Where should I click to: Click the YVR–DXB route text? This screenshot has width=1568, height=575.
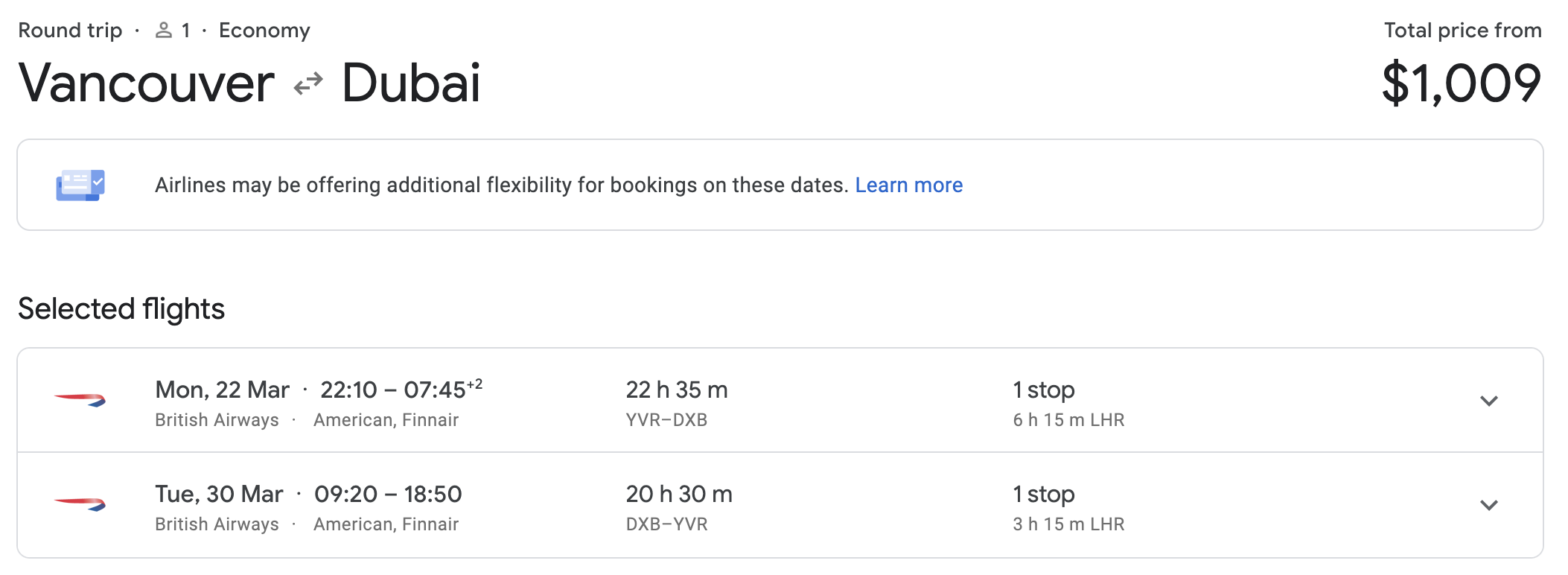click(666, 420)
